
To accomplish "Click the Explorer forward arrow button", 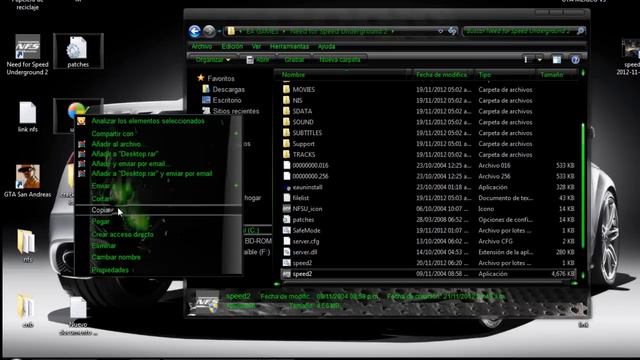I will [209, 31].
